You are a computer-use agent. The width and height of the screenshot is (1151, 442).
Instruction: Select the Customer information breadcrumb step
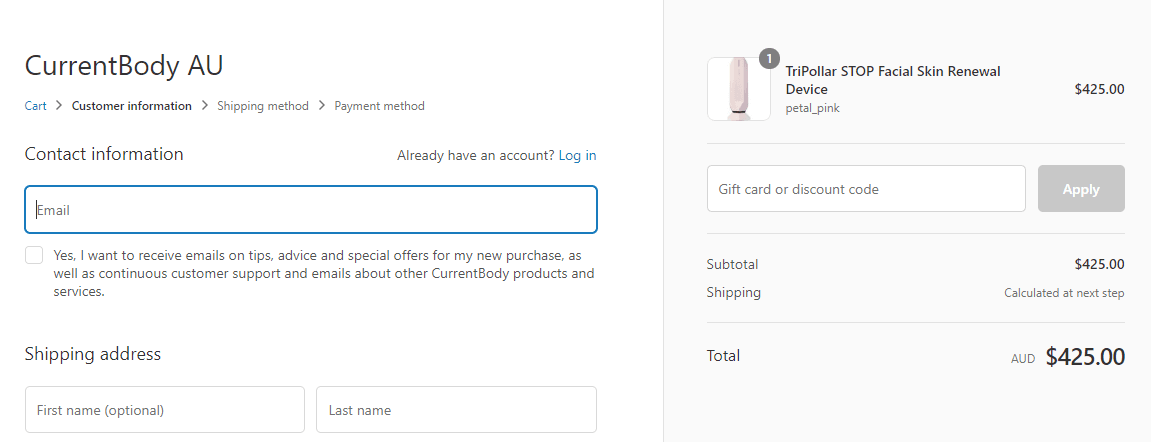[x=132, y=106]
